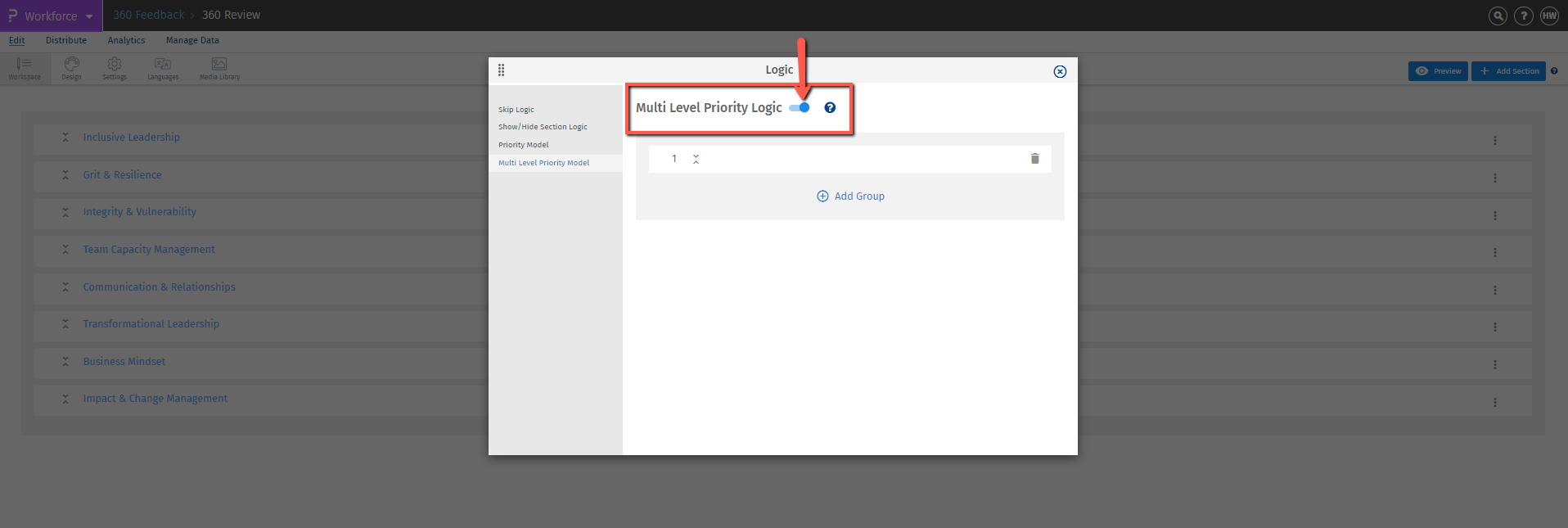
Task: Open Priority Model in sidebar
Action: (x=524, y=145)
